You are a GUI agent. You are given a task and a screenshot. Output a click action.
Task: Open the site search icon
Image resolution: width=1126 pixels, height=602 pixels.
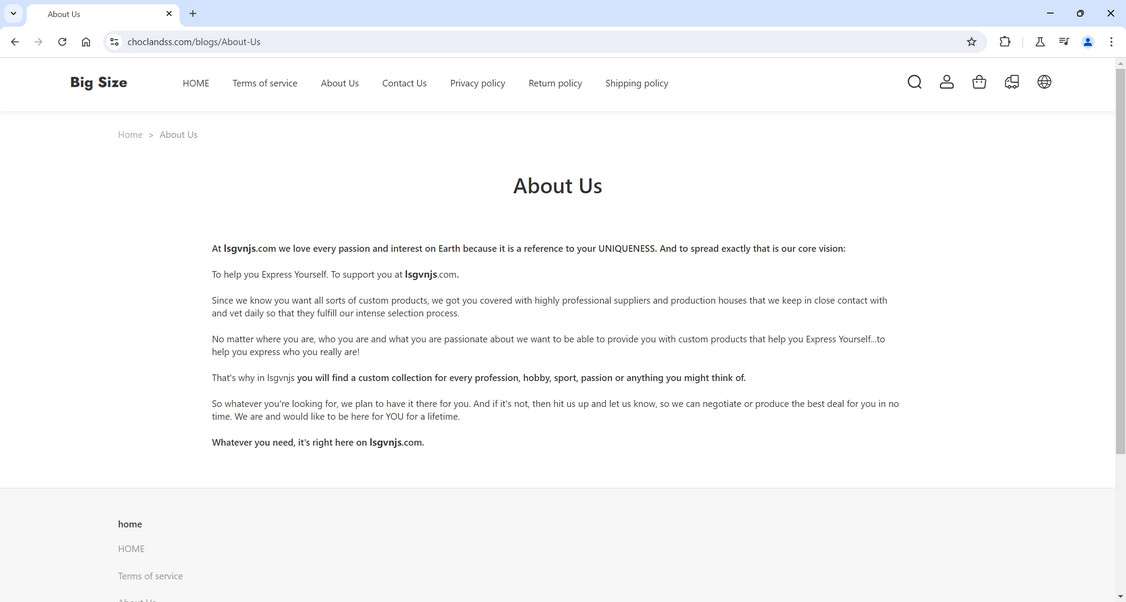(914, 82)
